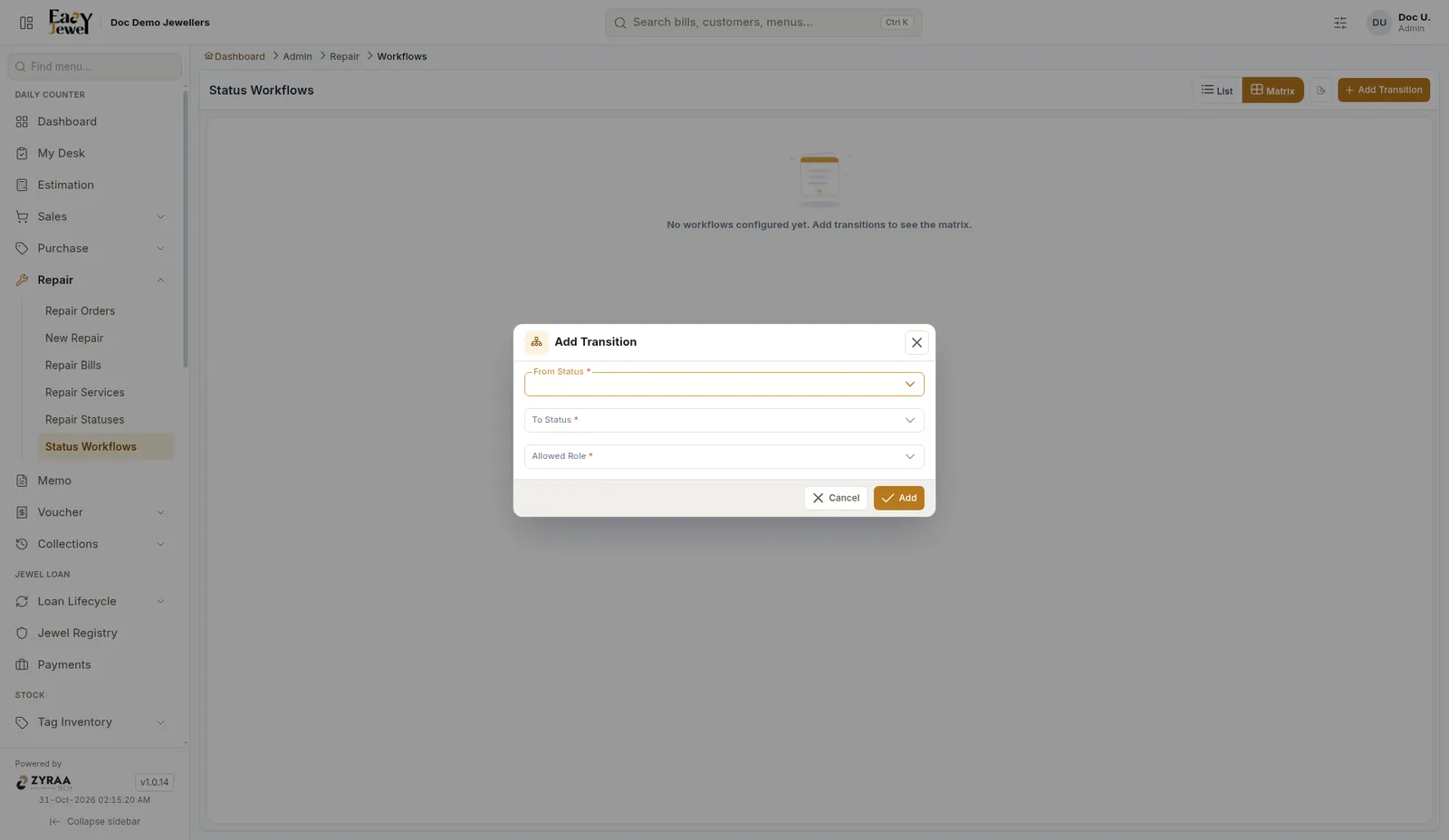The height and width of the screenshot is (840, 1449).
Task: Collapse the sidebar
Action: click(x=94, y=822)
